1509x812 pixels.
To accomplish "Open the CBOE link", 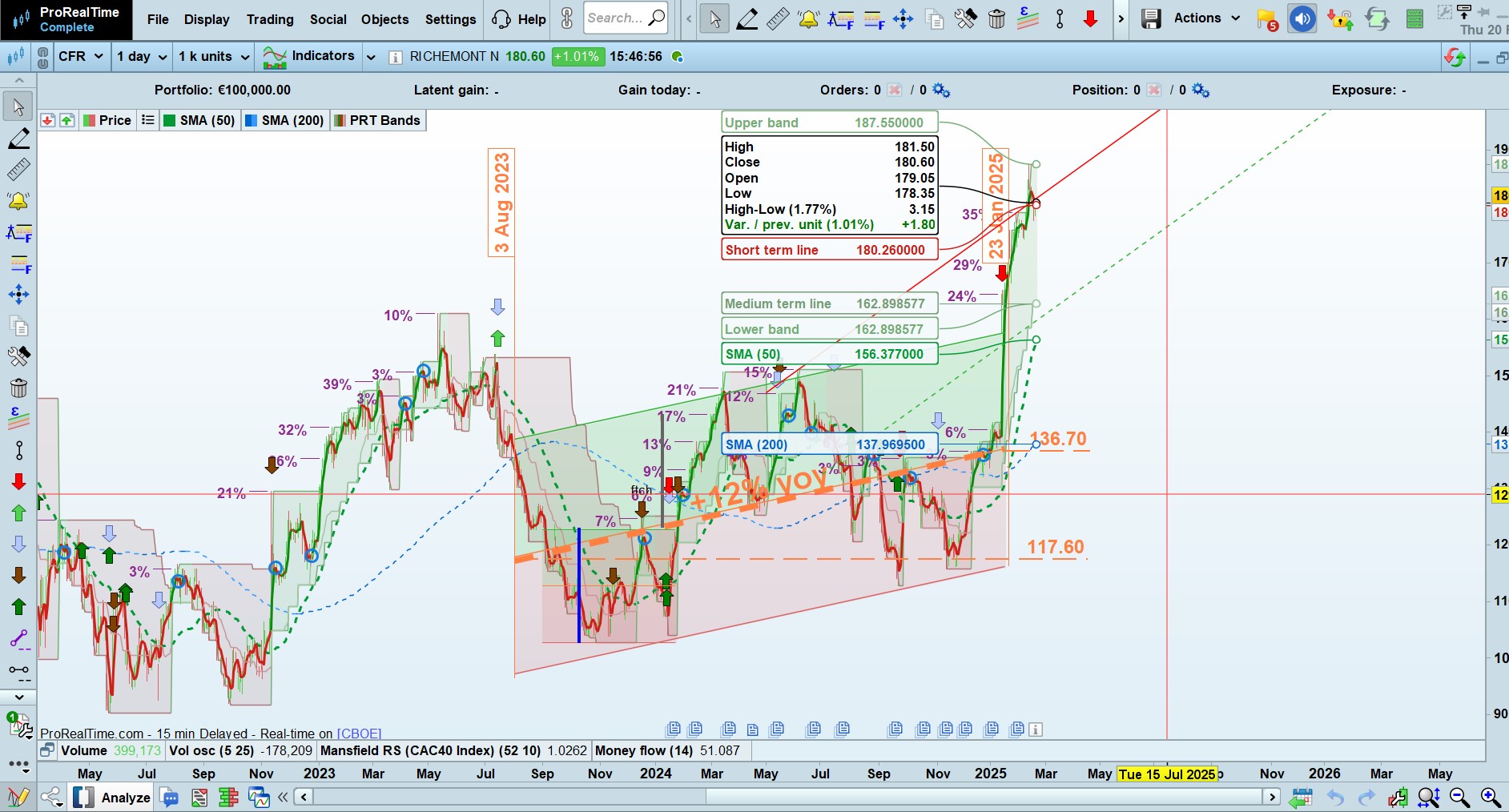I will tap(359, 734).
